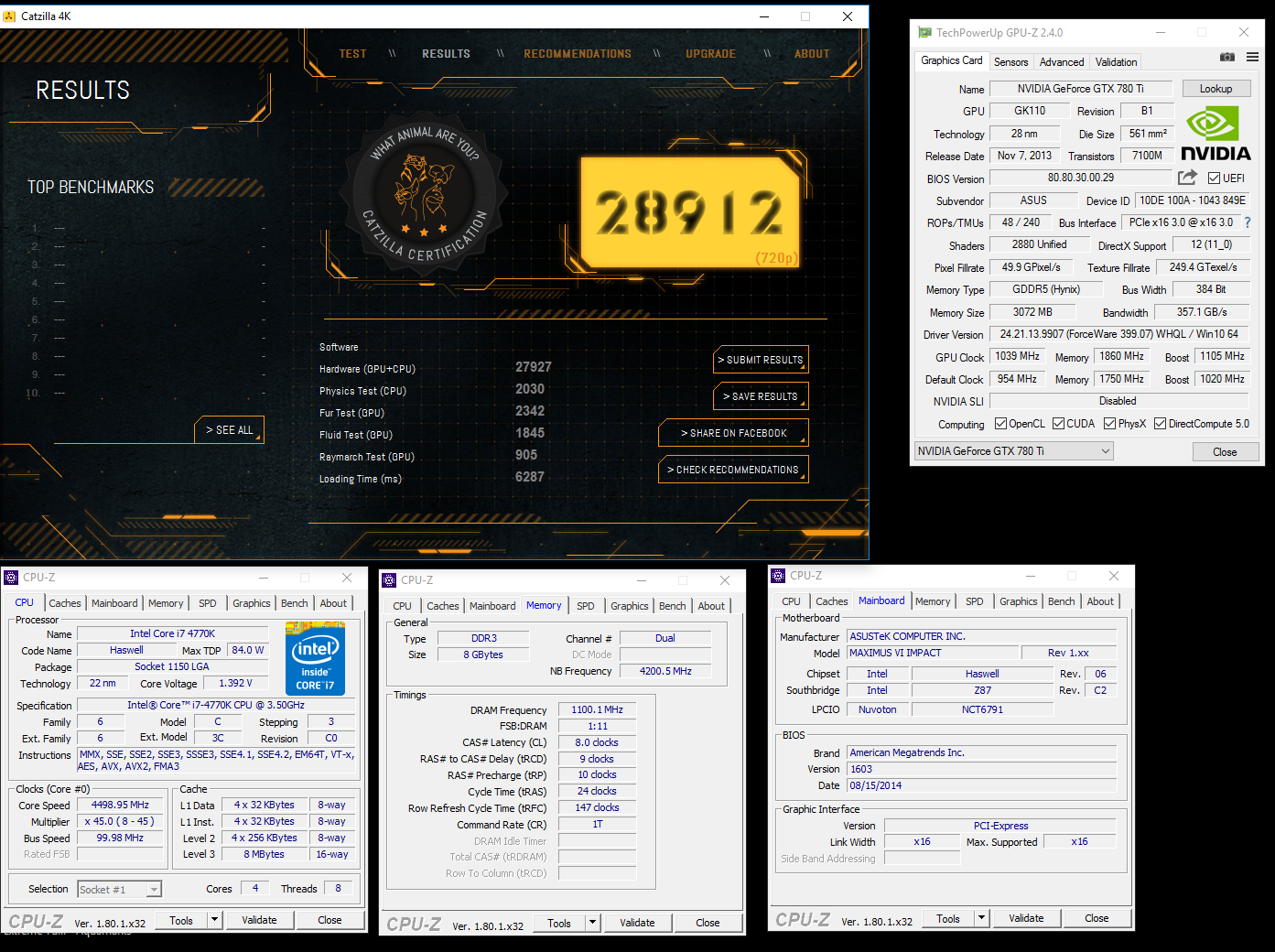Click the NVIDIA logo in GPU-Z
Screen dimensions: 1275x952
[1216, 134]
